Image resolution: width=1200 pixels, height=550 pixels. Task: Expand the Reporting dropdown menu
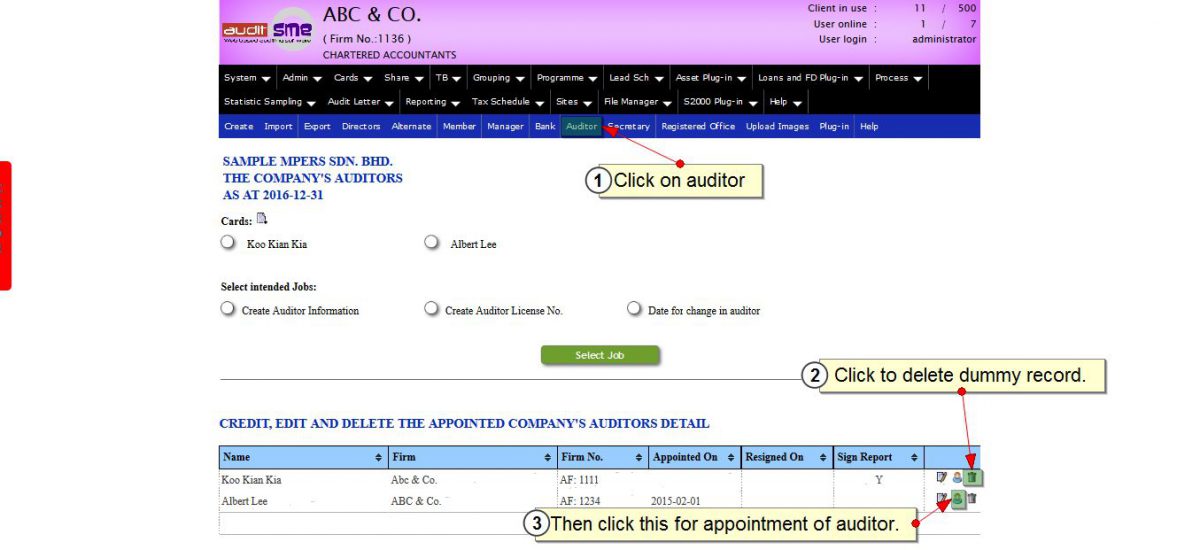(432, 102)
